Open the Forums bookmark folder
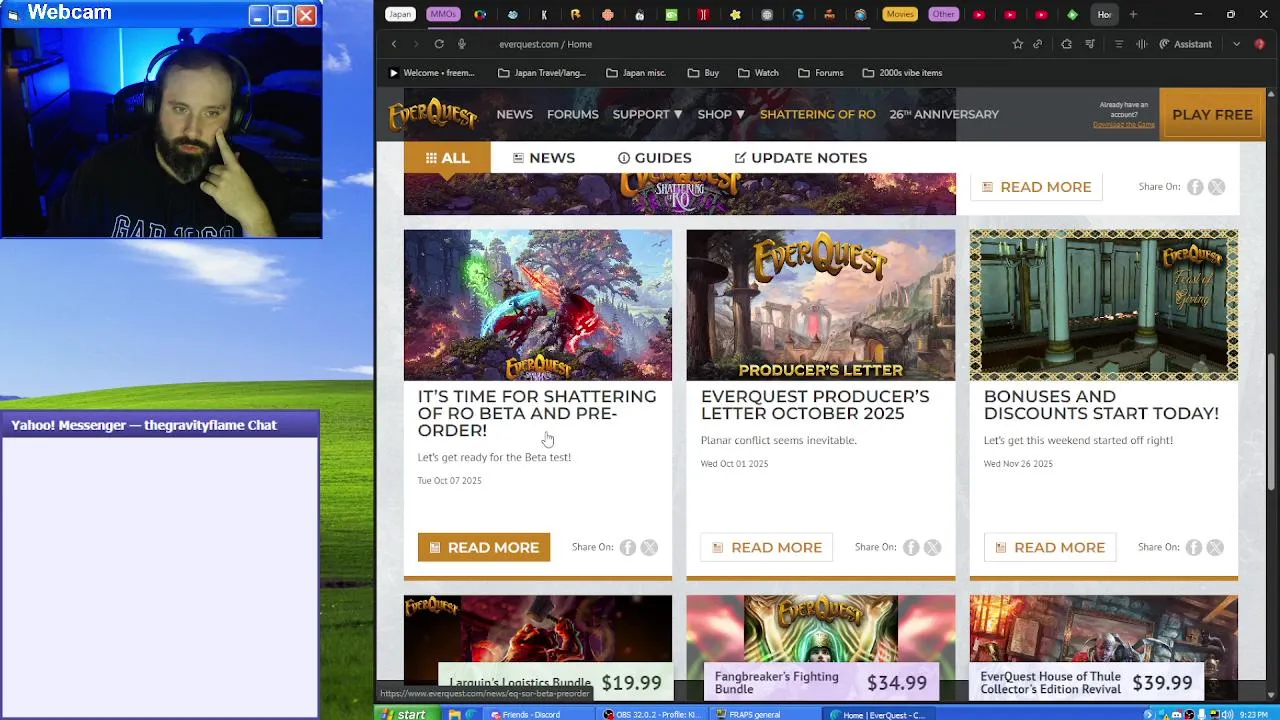This screenshot has height=720, width=1280. (820, 73)
